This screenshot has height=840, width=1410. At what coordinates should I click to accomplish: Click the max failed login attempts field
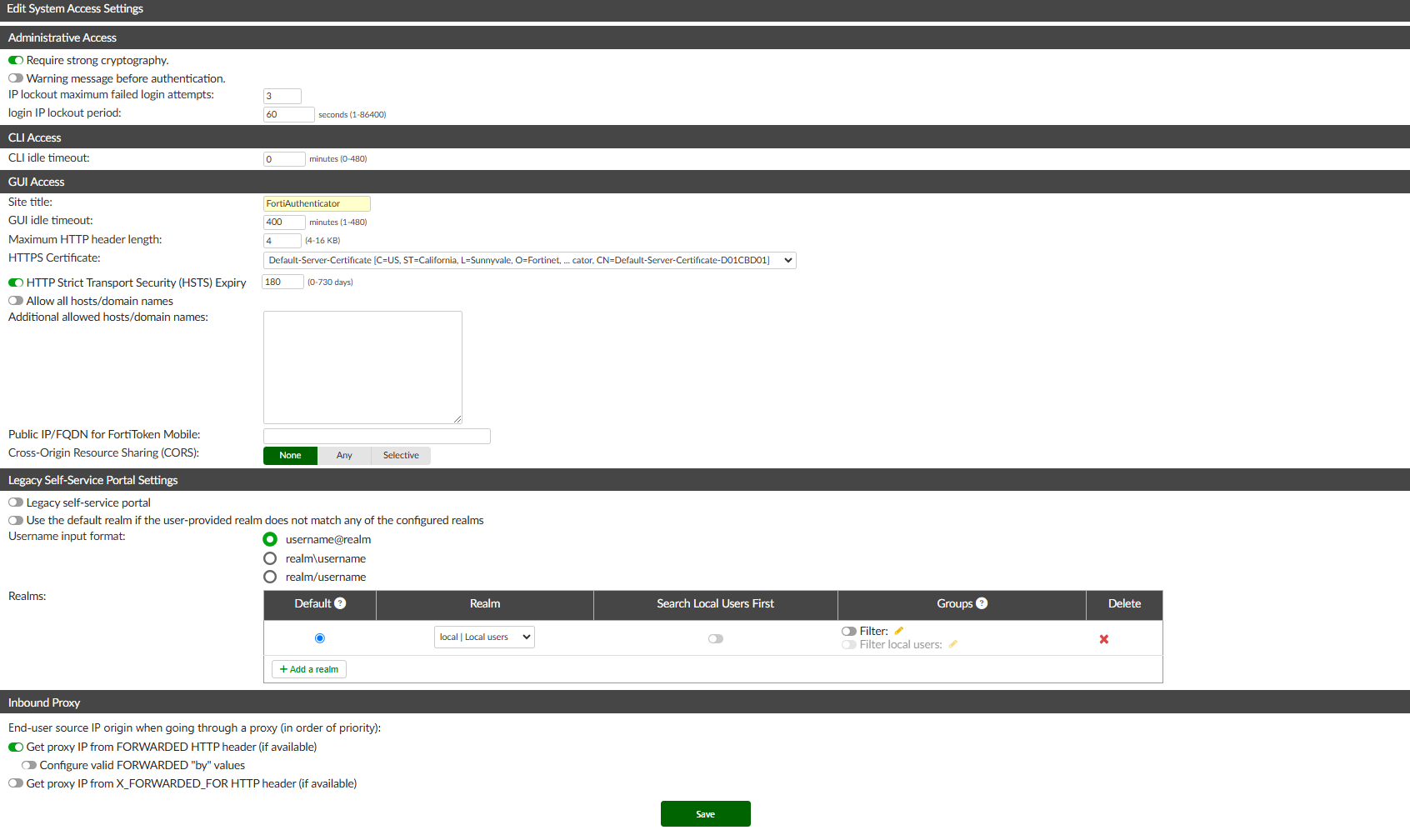point(282,96)
